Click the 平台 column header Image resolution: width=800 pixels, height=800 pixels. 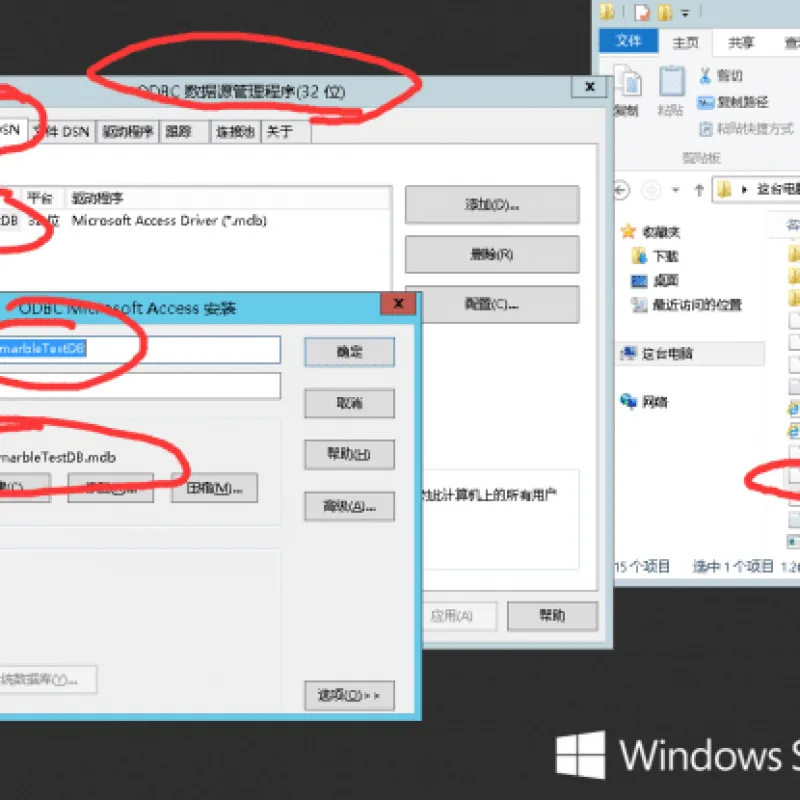[40, 198]
